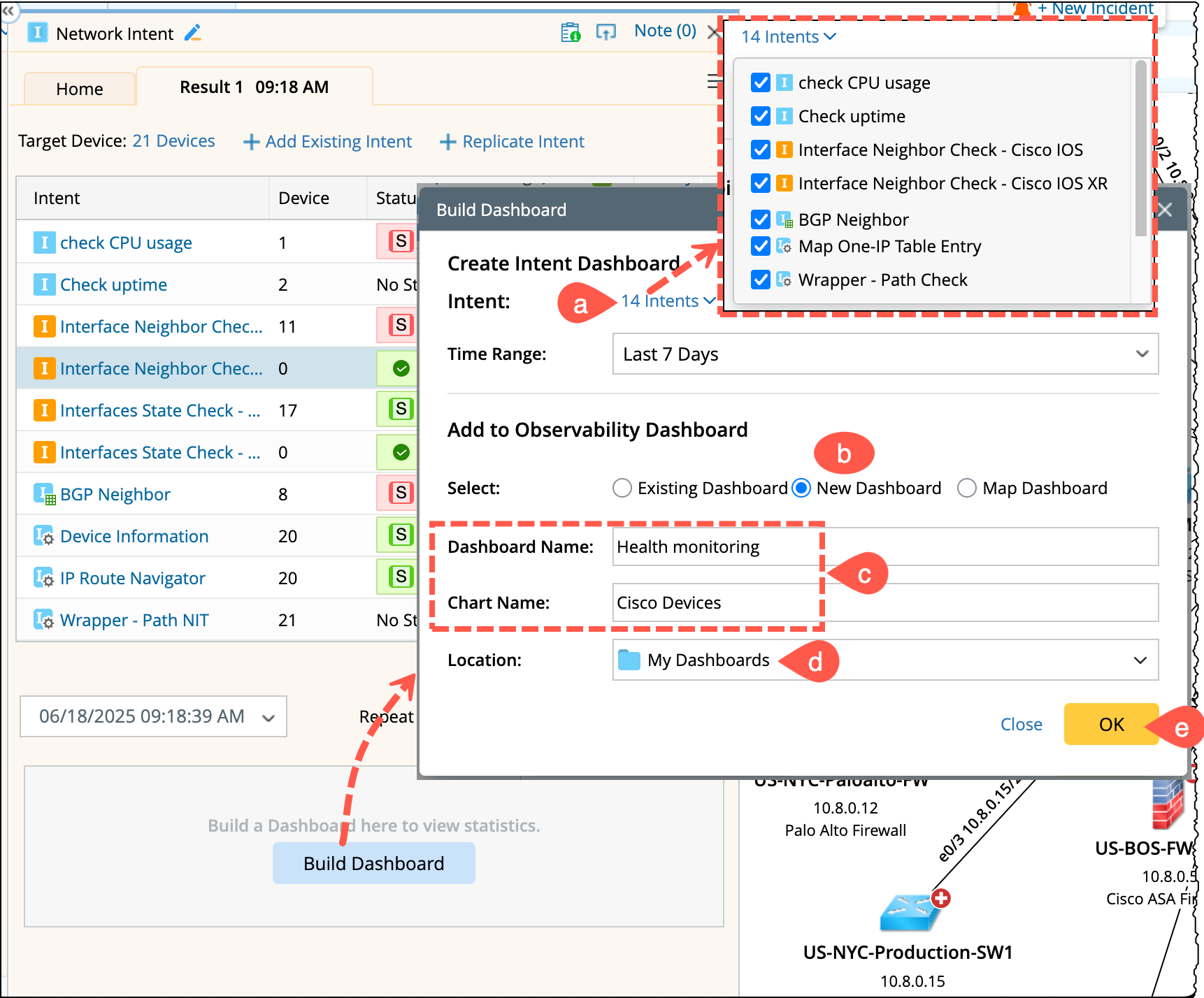Click the intent list popup scrollbar
1204x998 pixels.
coord(1141,148)
